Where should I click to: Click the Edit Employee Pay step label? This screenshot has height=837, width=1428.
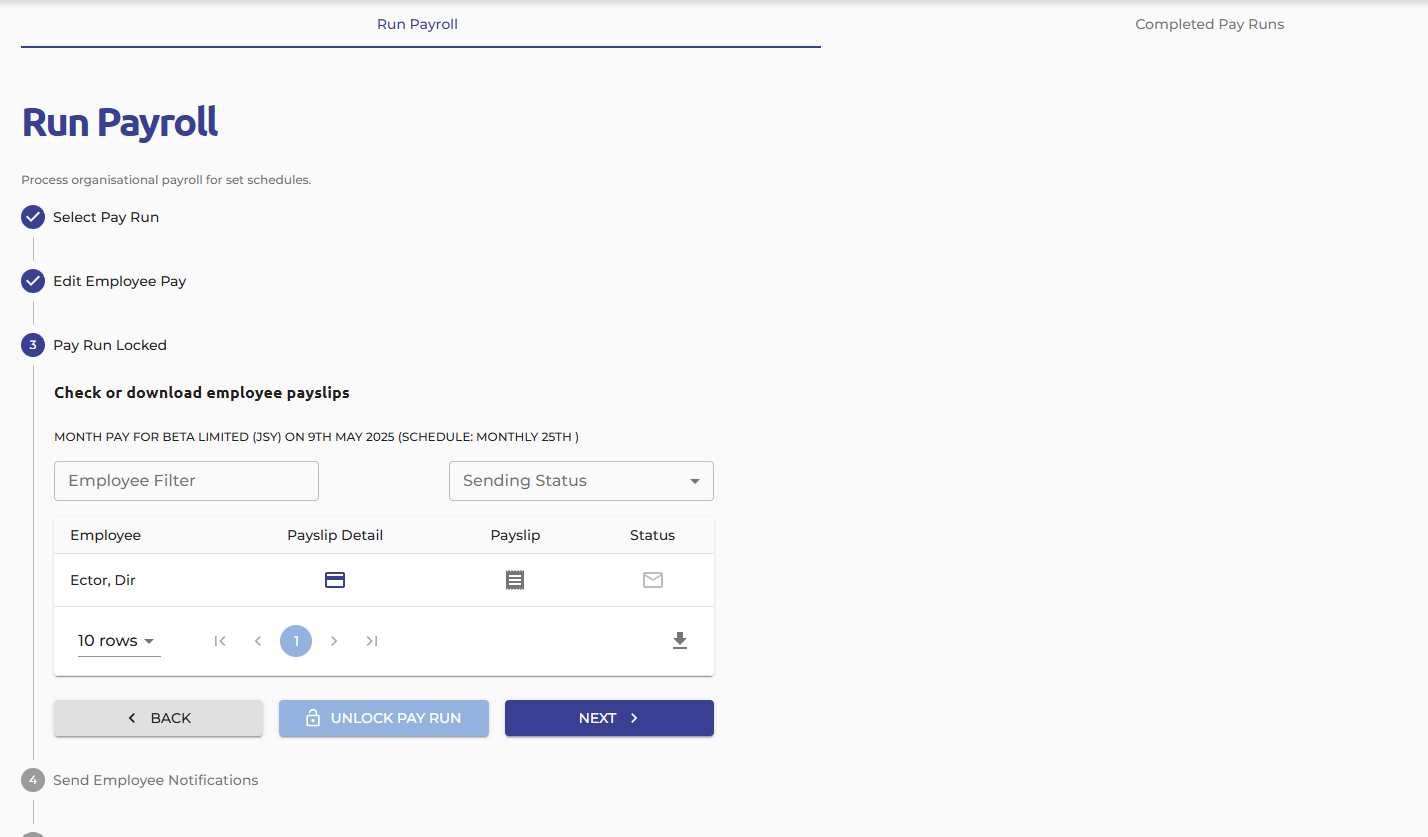click(120, 281)
